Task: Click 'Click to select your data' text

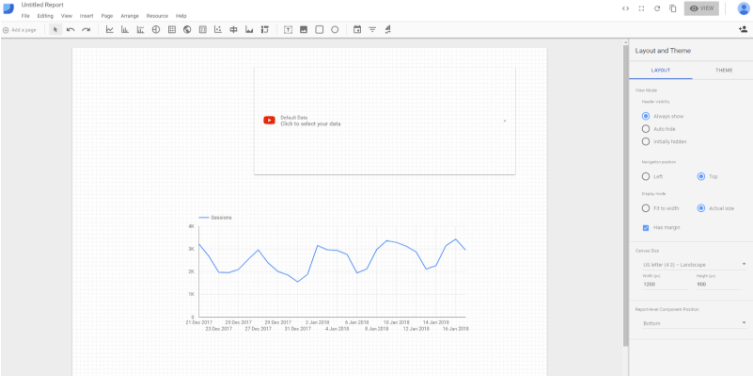Action: pos(311,124)
